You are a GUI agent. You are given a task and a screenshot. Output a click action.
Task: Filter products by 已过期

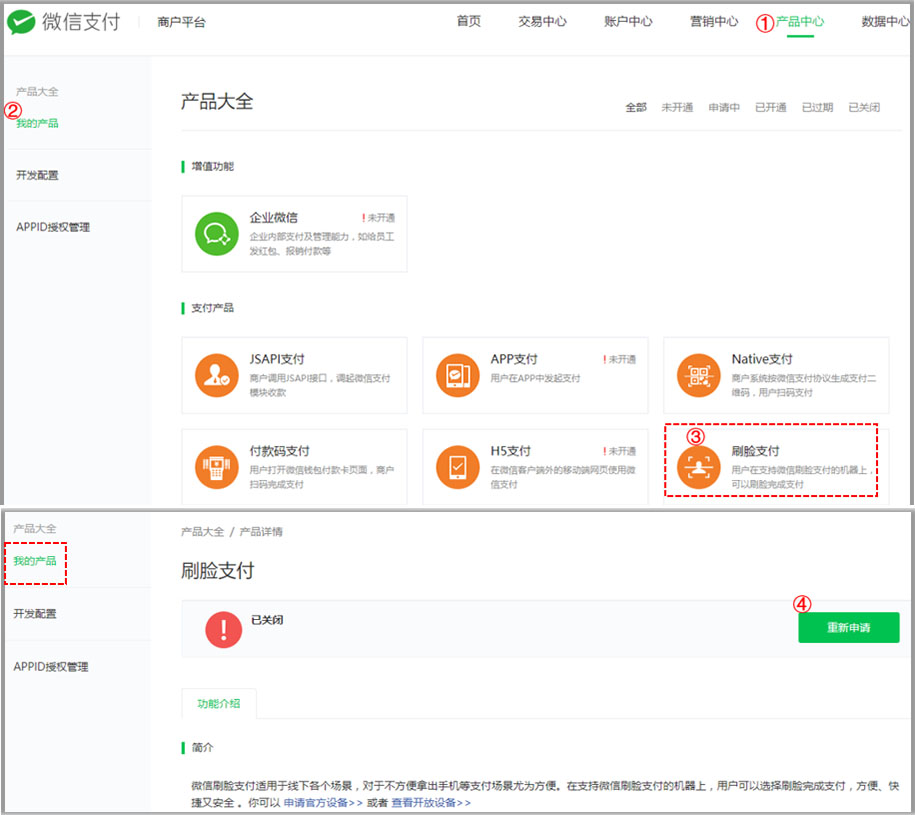(x=818, y=107)
